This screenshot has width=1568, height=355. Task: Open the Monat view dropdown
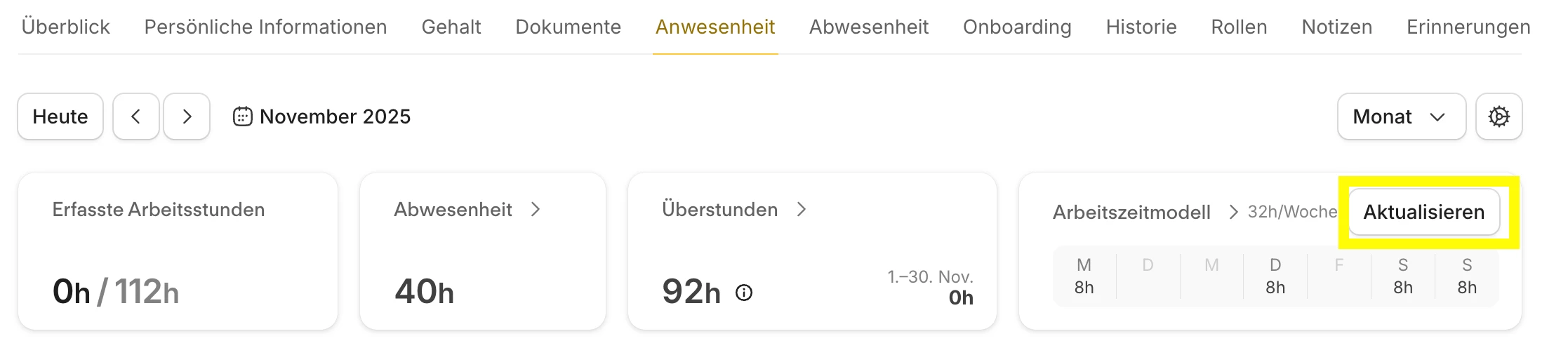1401,116
